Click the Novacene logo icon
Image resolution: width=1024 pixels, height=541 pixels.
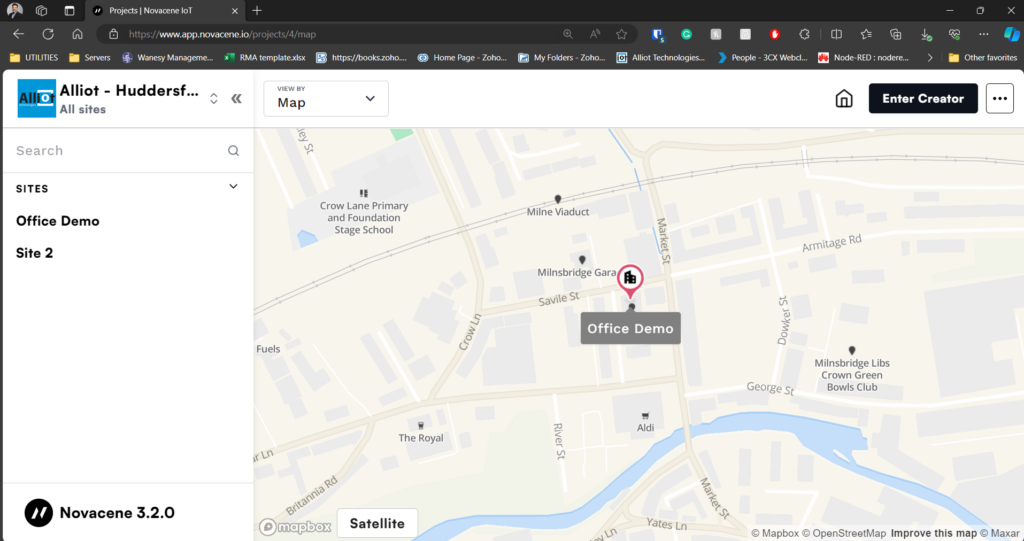pyautogui.click(x=39, y=512)
